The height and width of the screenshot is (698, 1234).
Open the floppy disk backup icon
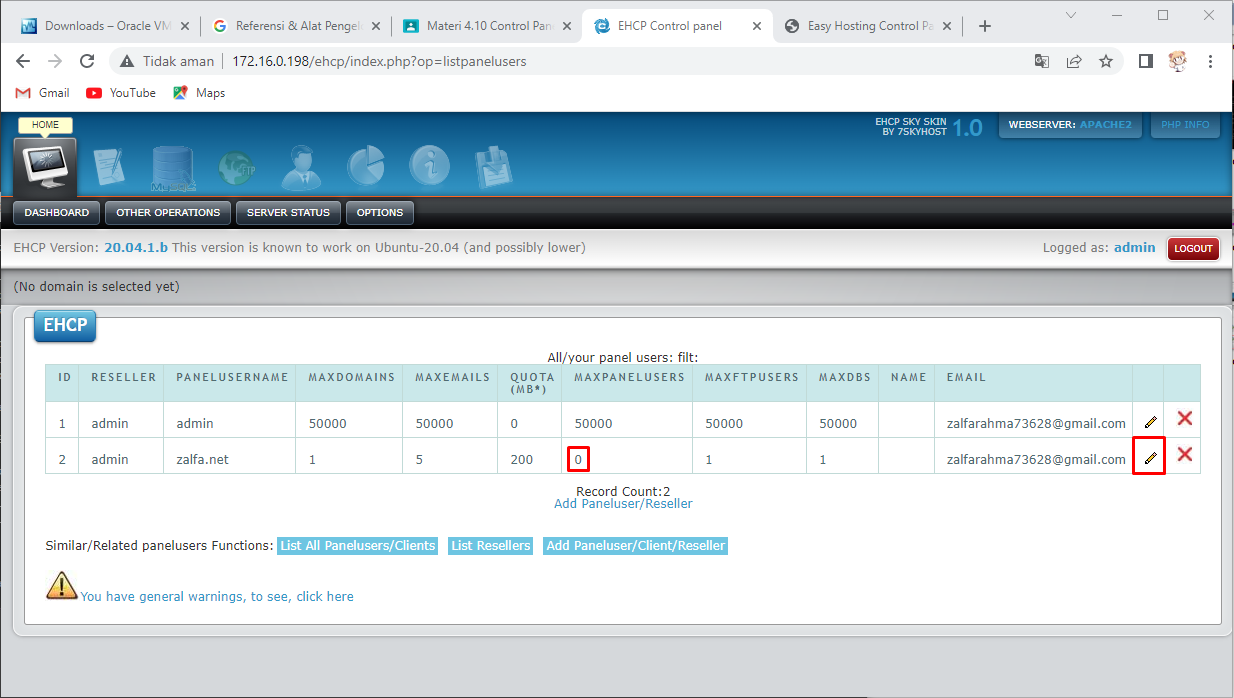(494, 168)
